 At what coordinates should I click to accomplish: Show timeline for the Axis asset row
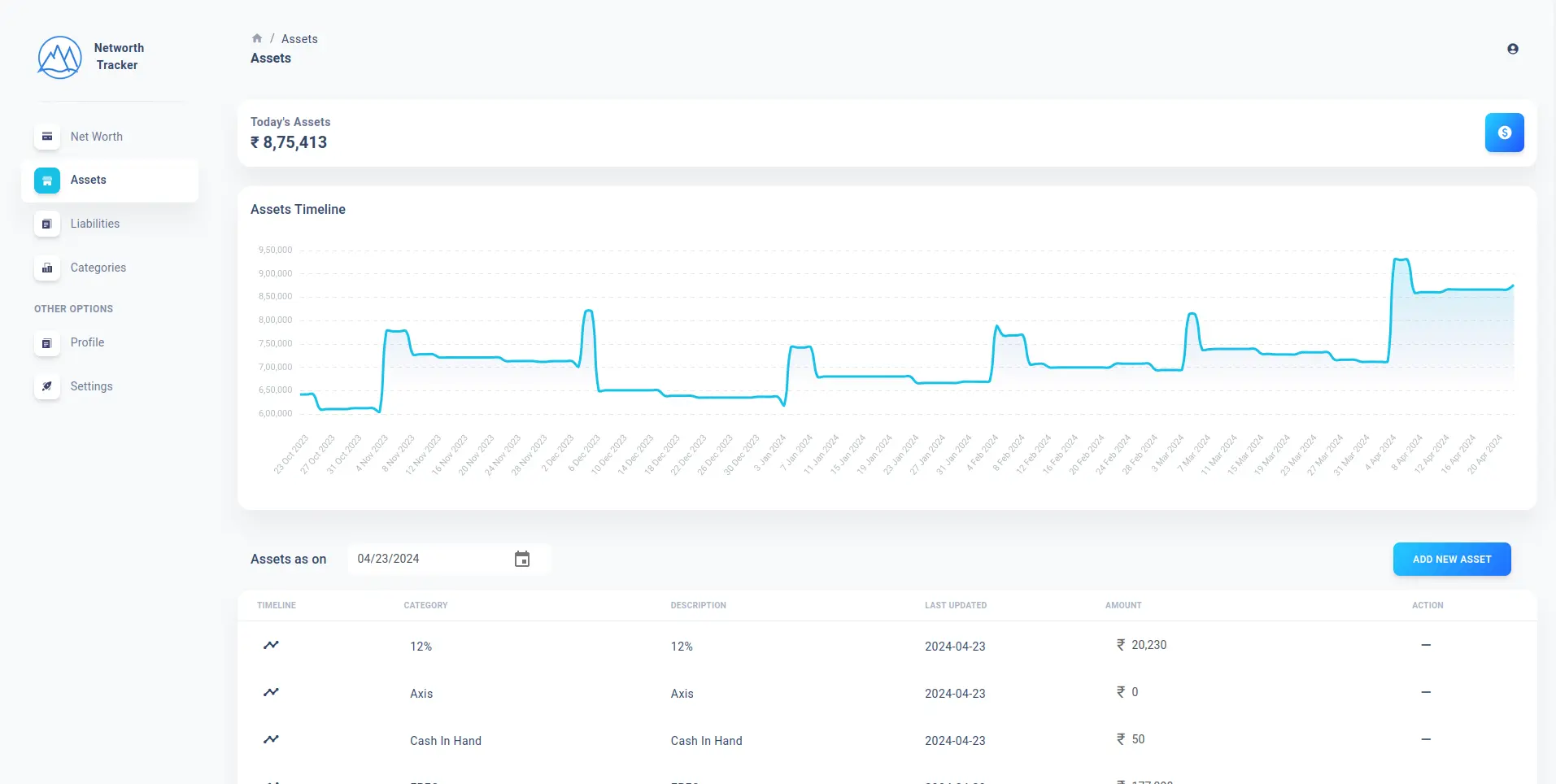271,692
